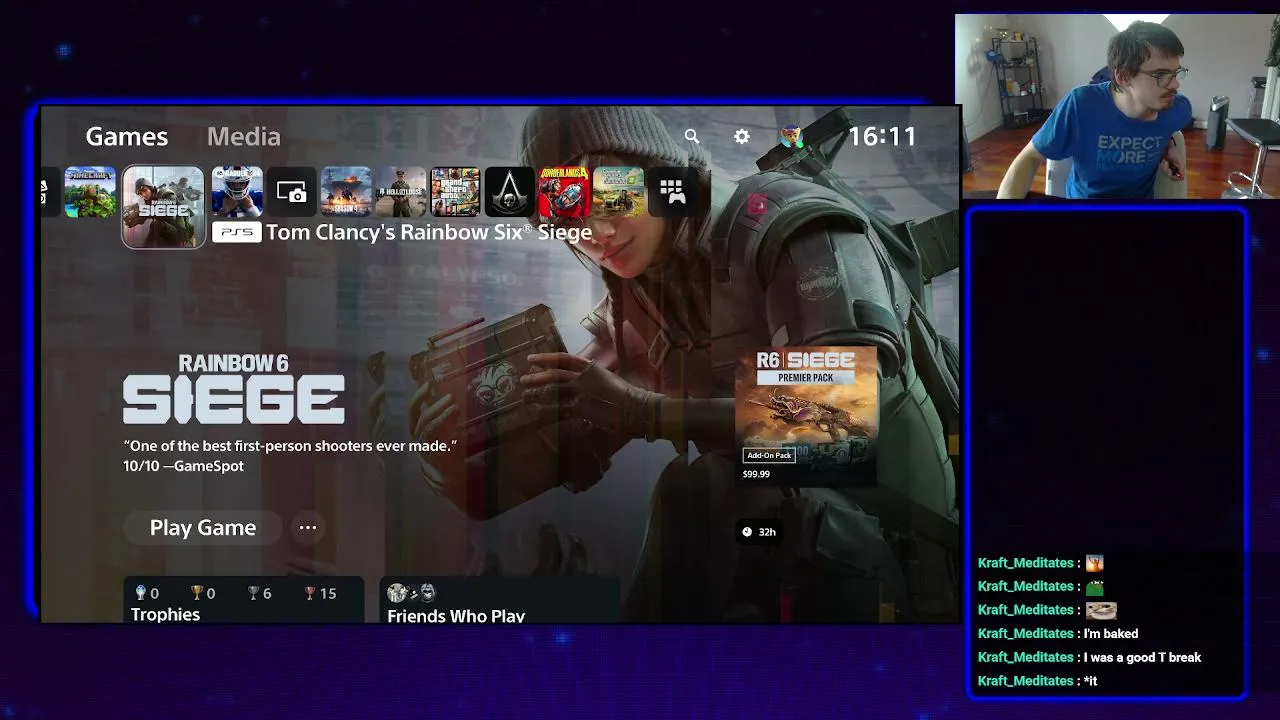1280x720 pixels.
Task: Click the Add-On Pack label
Action: point(769,455)
